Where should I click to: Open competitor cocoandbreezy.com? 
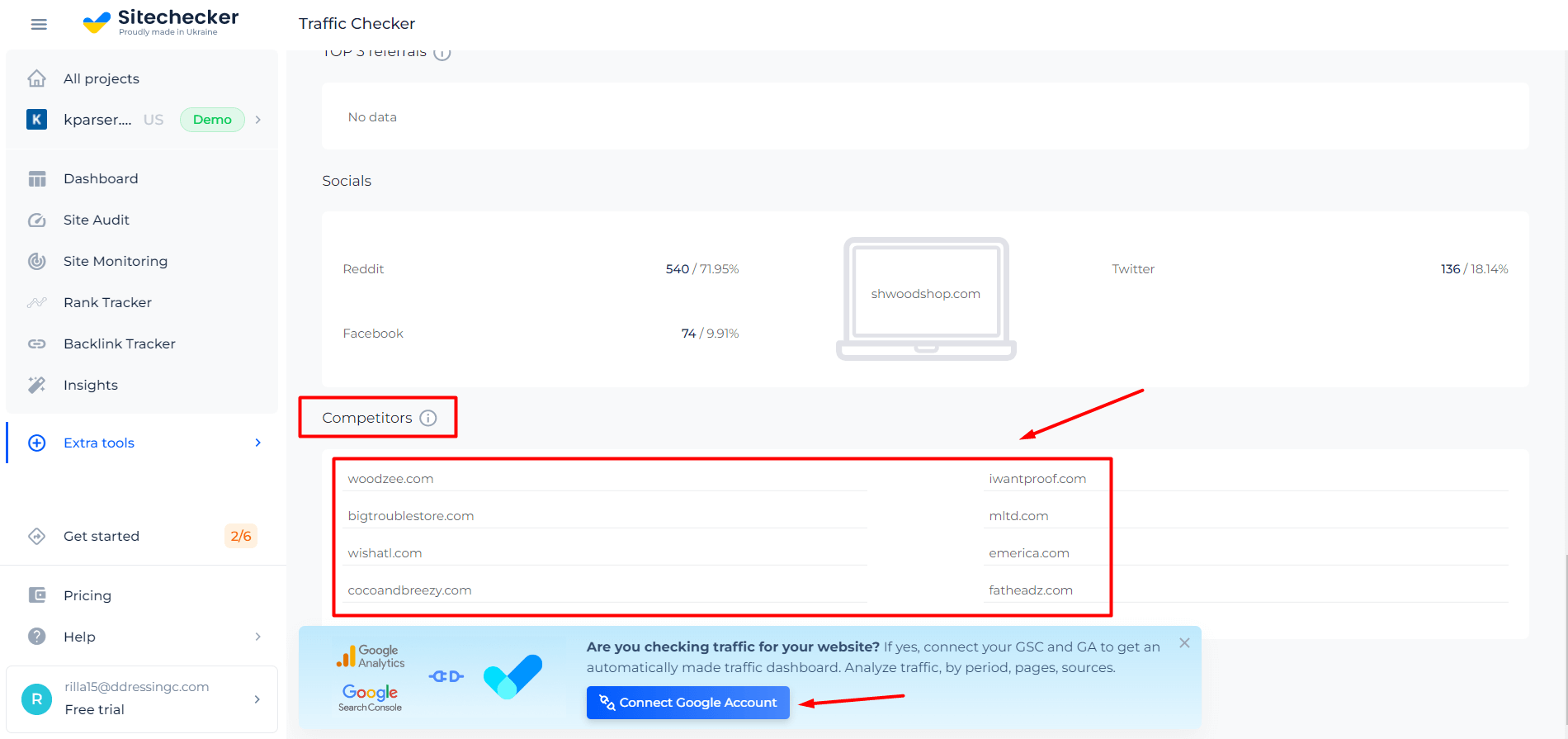(x=409, y=590)
